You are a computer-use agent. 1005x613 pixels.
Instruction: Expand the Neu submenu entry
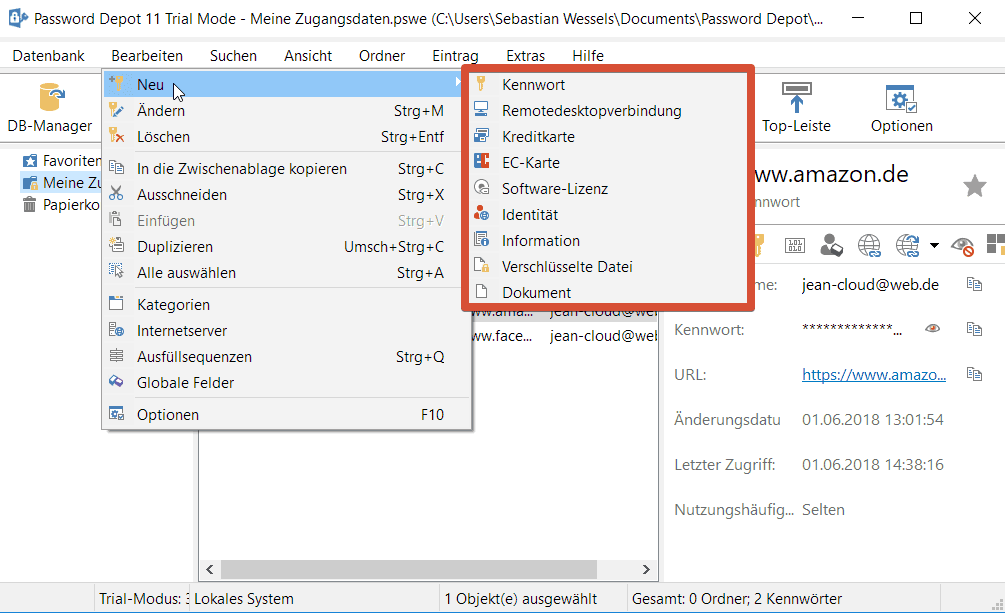coord(283,84)
